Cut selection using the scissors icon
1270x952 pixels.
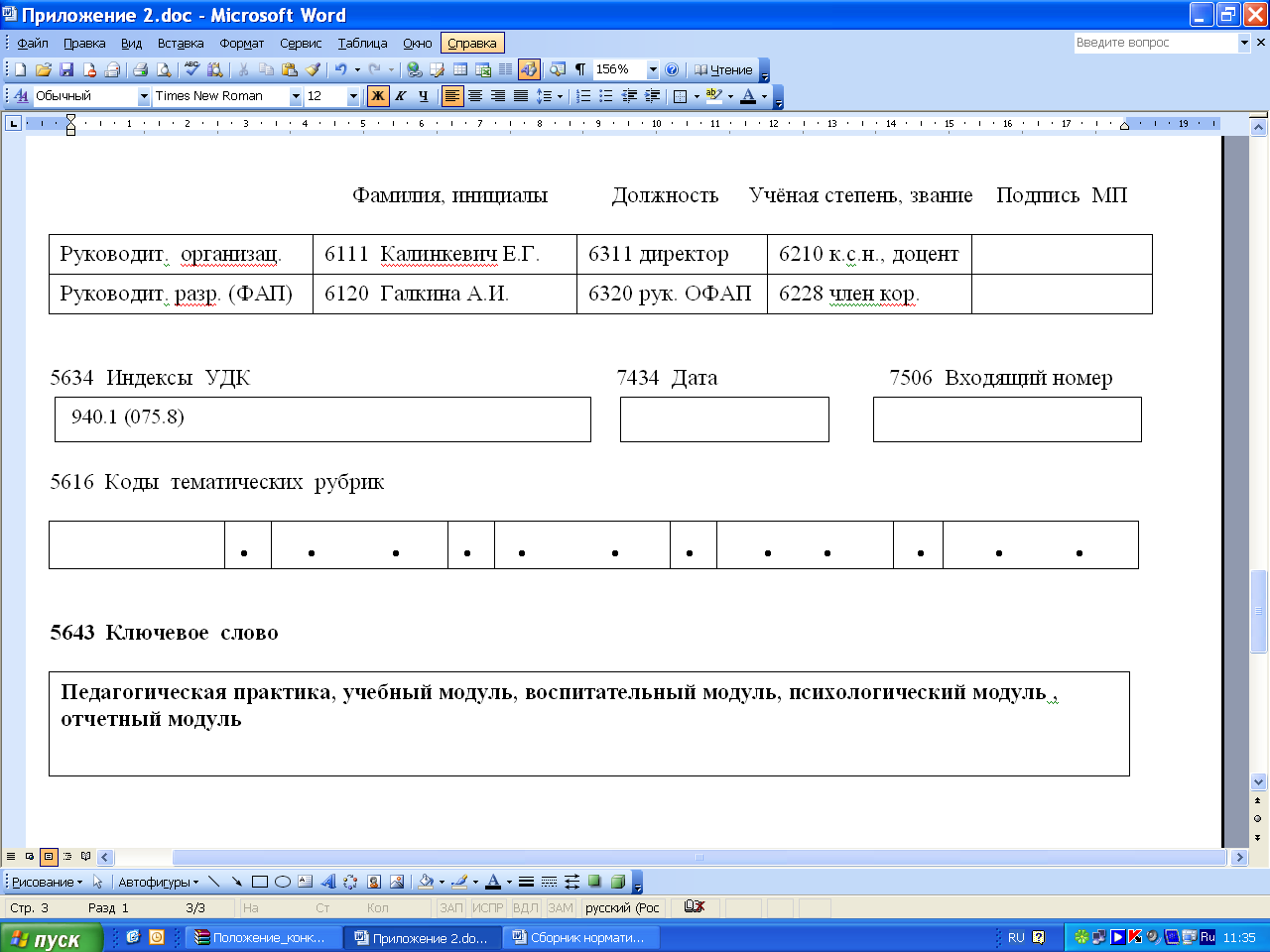tap(243, 69)
